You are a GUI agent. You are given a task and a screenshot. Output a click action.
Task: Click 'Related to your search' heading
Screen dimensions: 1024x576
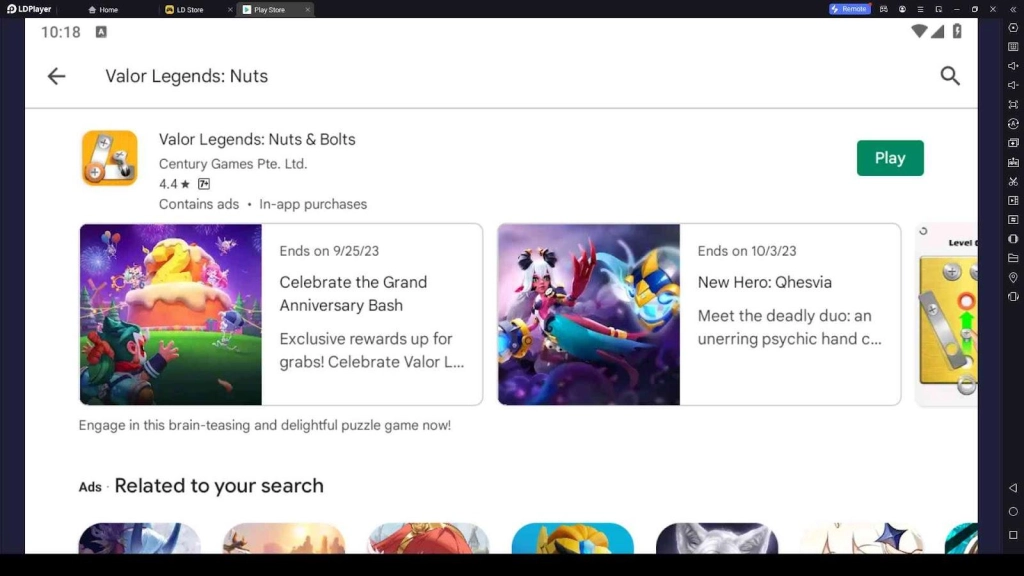(219, 486)
